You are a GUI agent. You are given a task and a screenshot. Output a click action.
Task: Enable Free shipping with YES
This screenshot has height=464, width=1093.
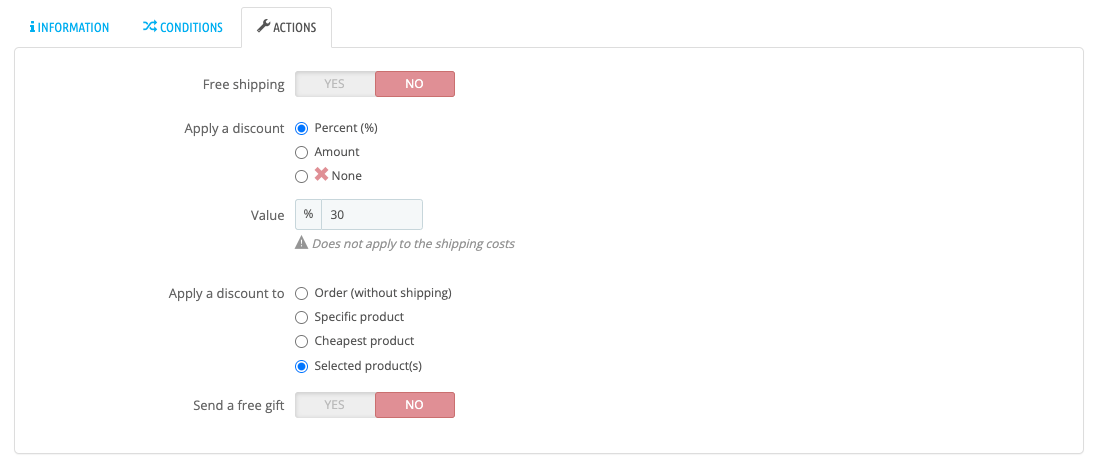335,84
